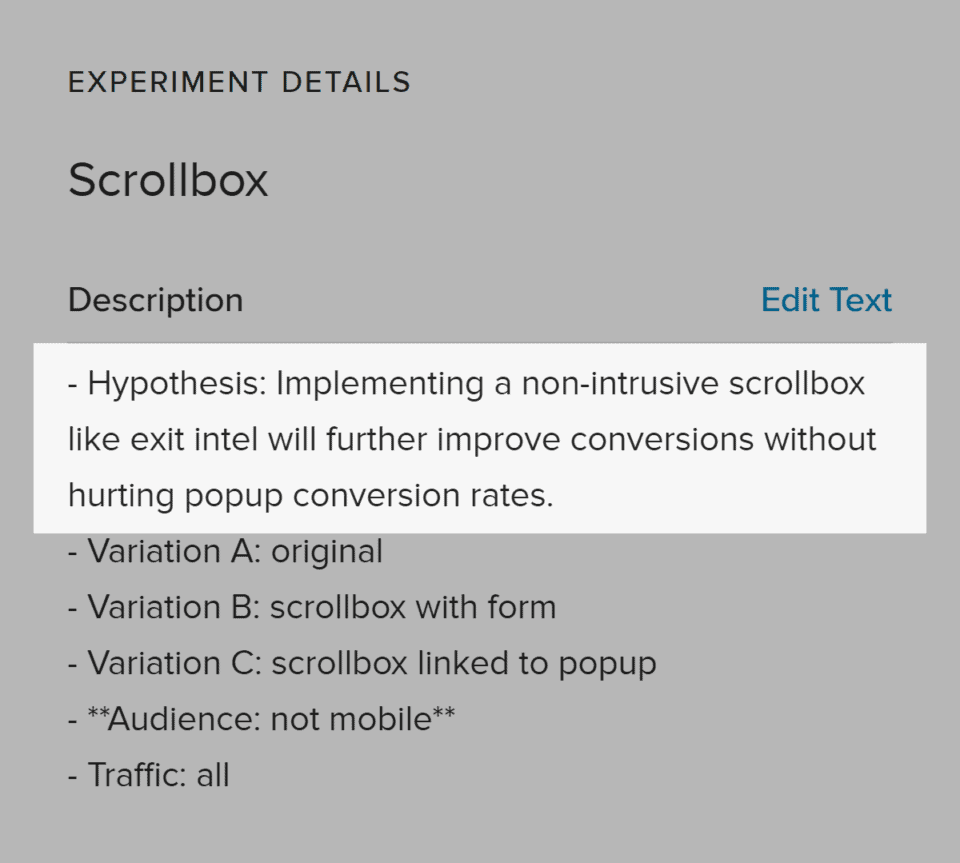Click the Audience: not mobile line

tap(261, 719)
